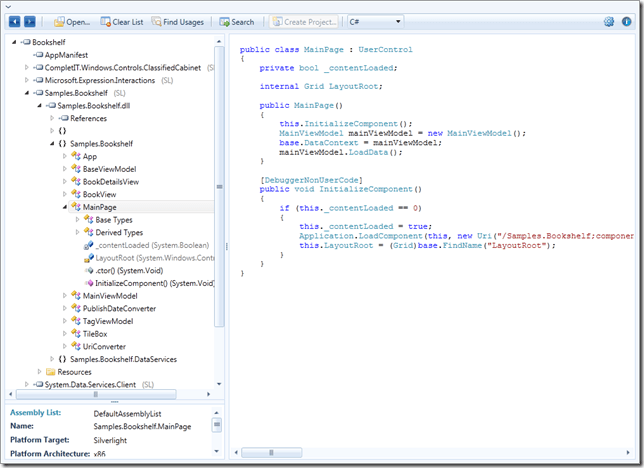Collapse the MainPage class node
This screenshot has height=468, width=644.
coord(65,207)
